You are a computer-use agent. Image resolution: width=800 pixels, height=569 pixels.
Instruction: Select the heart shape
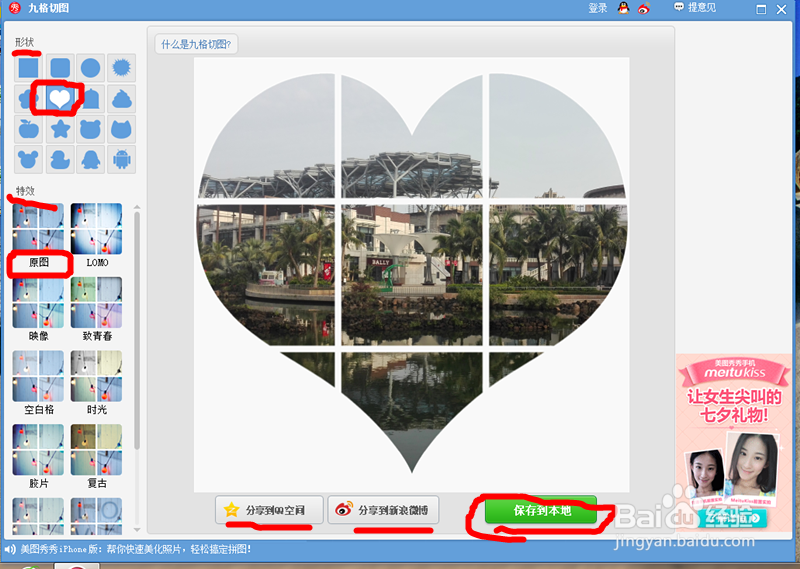(x=60, y=98)
